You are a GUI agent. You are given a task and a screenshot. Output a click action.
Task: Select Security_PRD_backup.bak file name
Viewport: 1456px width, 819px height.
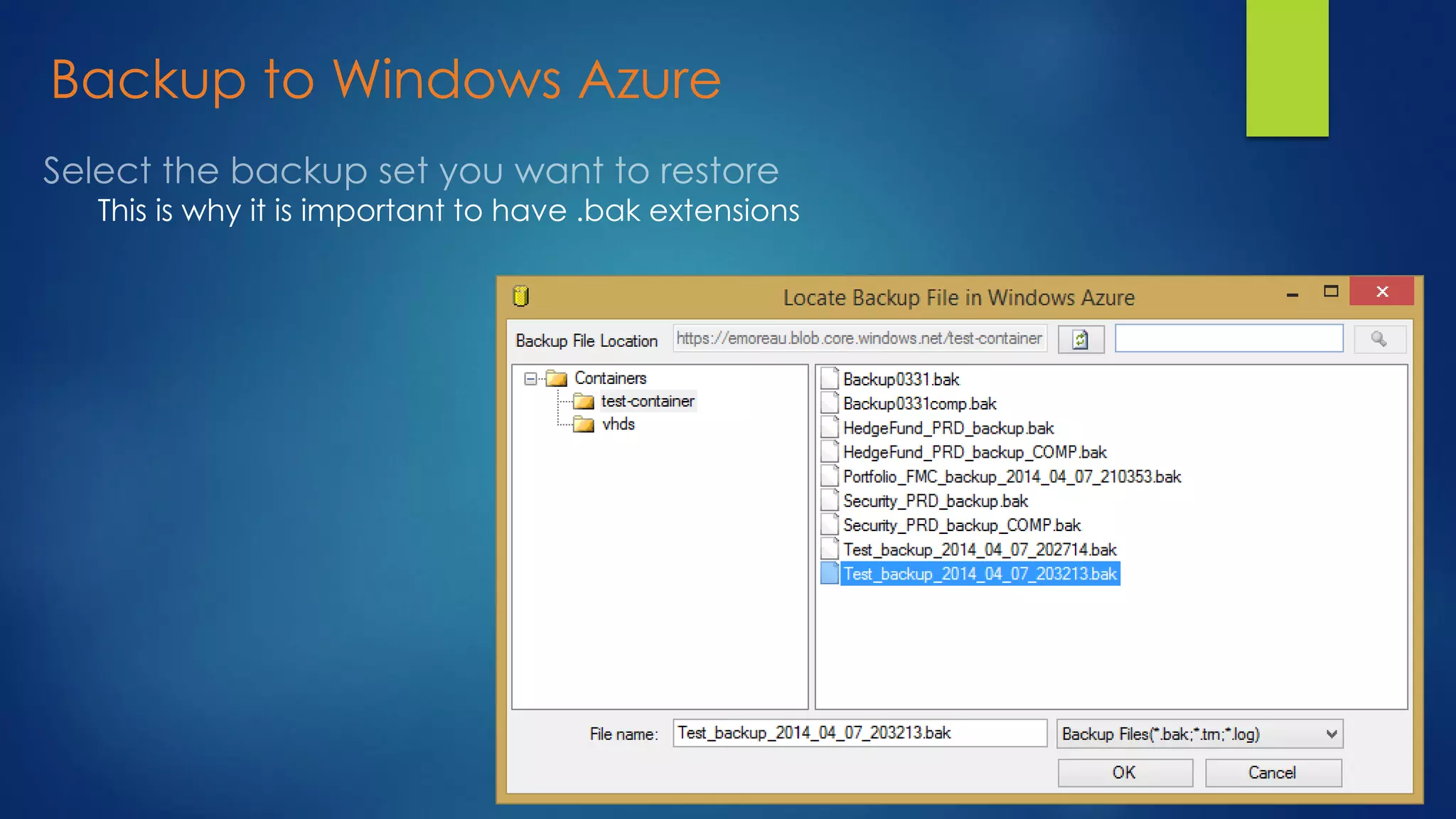click(x=935, y=501)
